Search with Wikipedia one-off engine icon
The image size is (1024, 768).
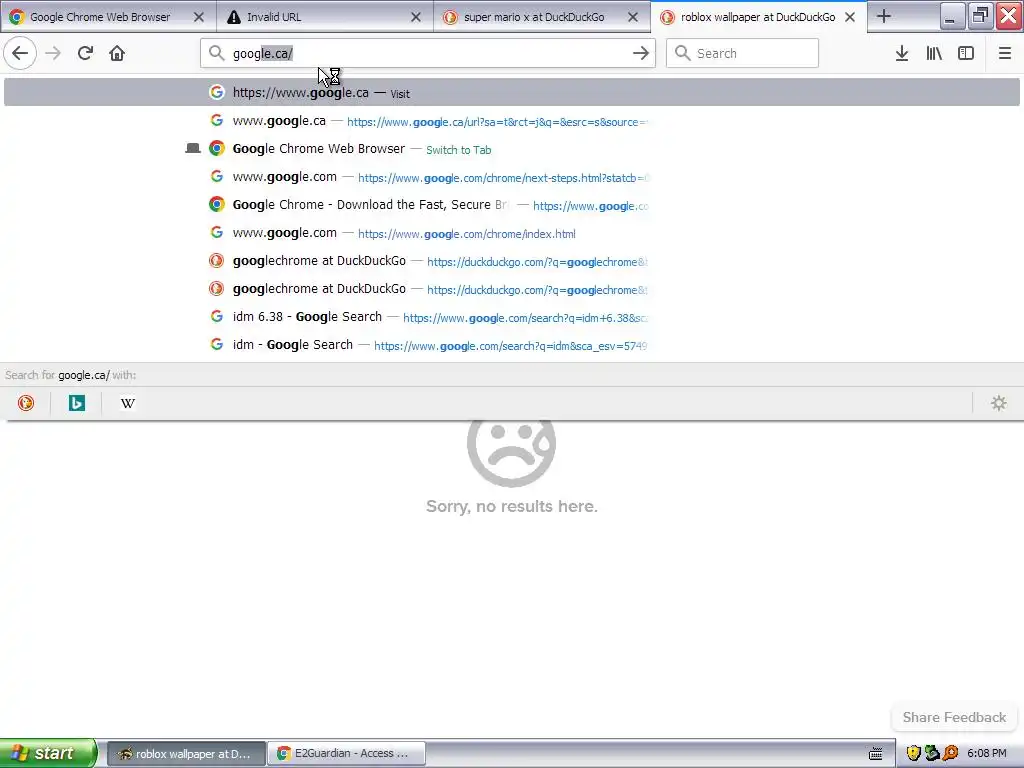click(127, 403)
